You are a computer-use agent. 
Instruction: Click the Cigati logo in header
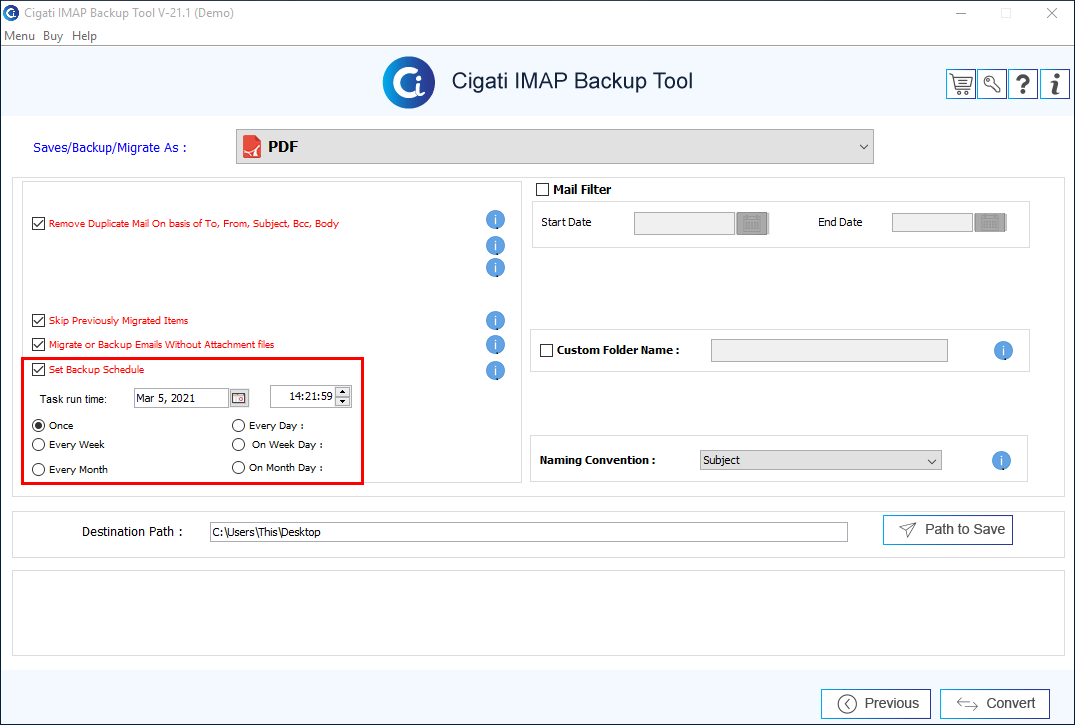[x=409, y=82]
